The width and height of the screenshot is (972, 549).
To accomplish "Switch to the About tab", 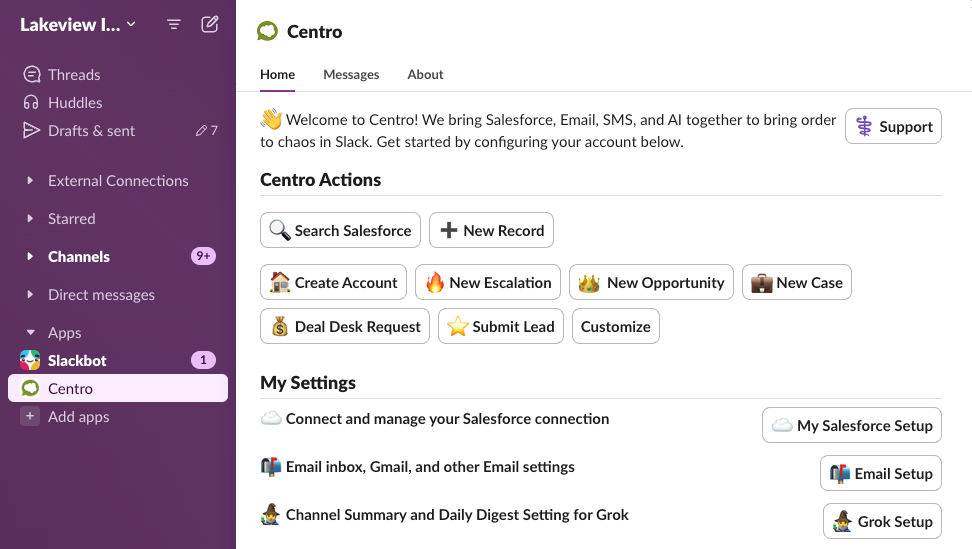I will click(x=425, y=74).
